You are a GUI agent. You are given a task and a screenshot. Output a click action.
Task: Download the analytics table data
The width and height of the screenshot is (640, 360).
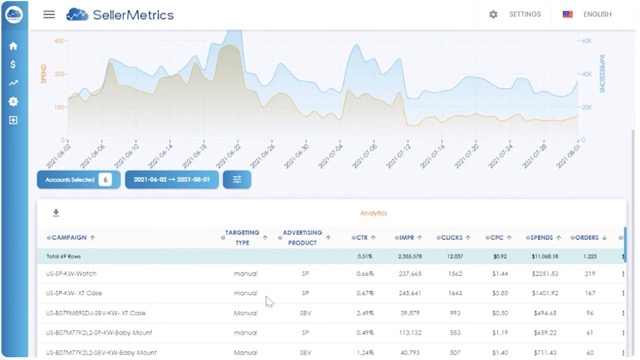(x=56, y=213)
